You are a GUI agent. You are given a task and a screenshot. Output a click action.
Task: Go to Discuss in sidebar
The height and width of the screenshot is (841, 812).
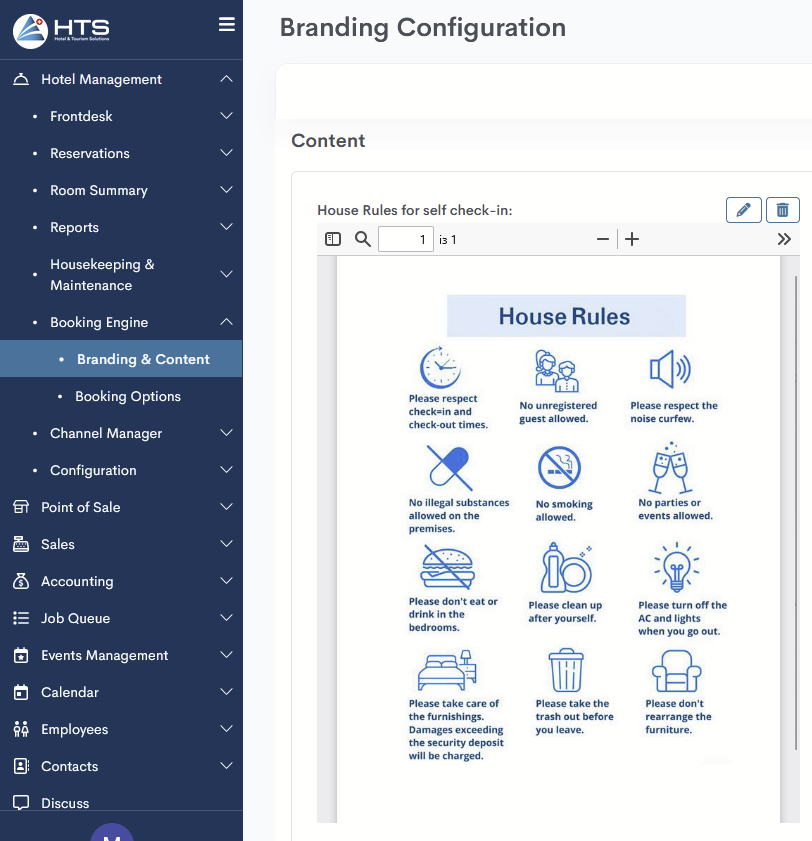pyautogui.click(x=65, y=803)
